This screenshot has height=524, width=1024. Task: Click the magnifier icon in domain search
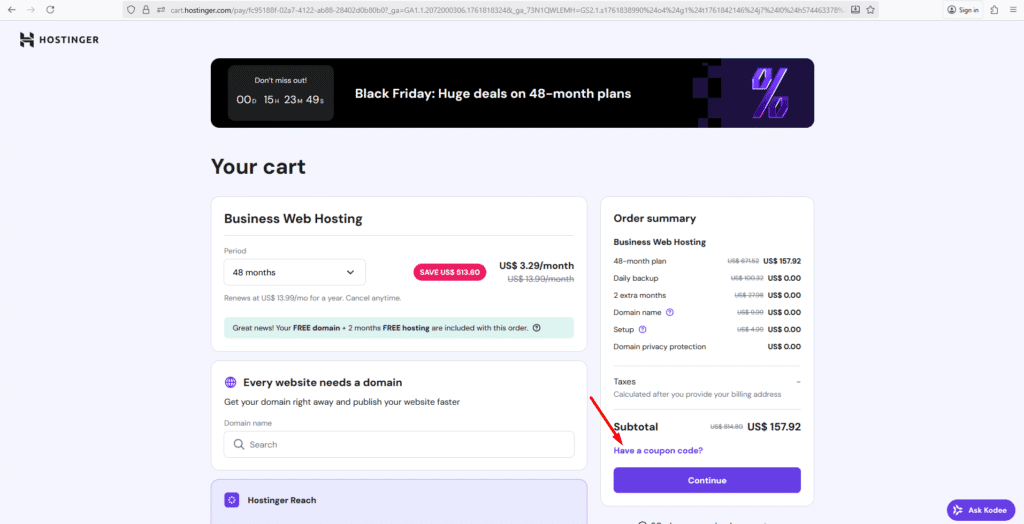point(239,444)
